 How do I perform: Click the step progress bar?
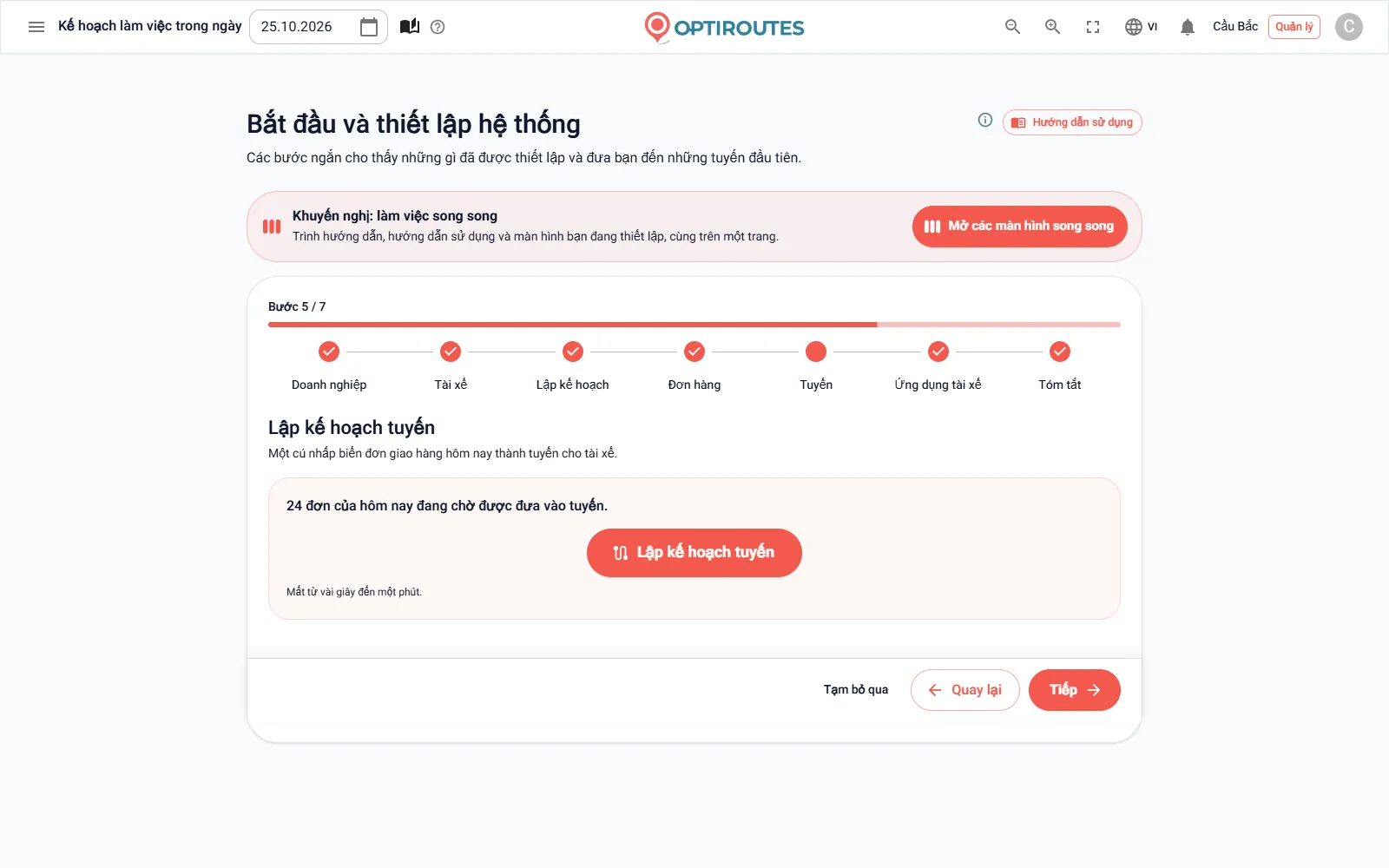point(694,325)
